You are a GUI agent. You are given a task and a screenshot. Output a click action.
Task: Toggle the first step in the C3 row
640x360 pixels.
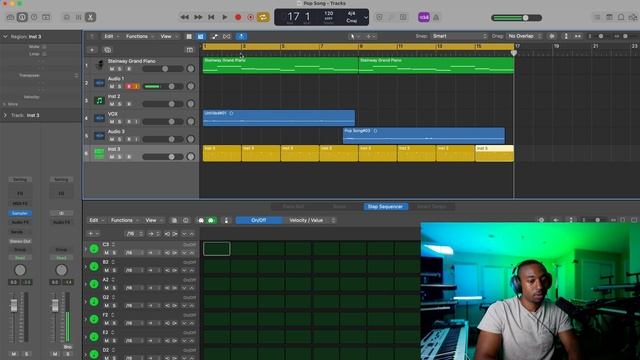pos(217,249)
